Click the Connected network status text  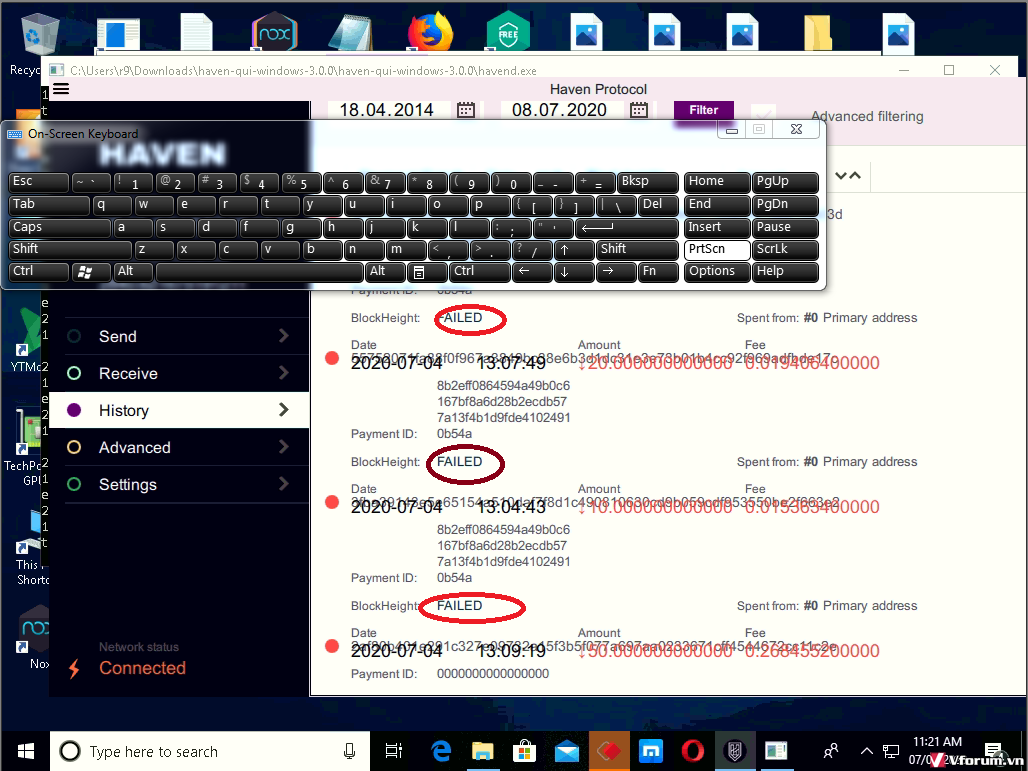click(142, 668)
